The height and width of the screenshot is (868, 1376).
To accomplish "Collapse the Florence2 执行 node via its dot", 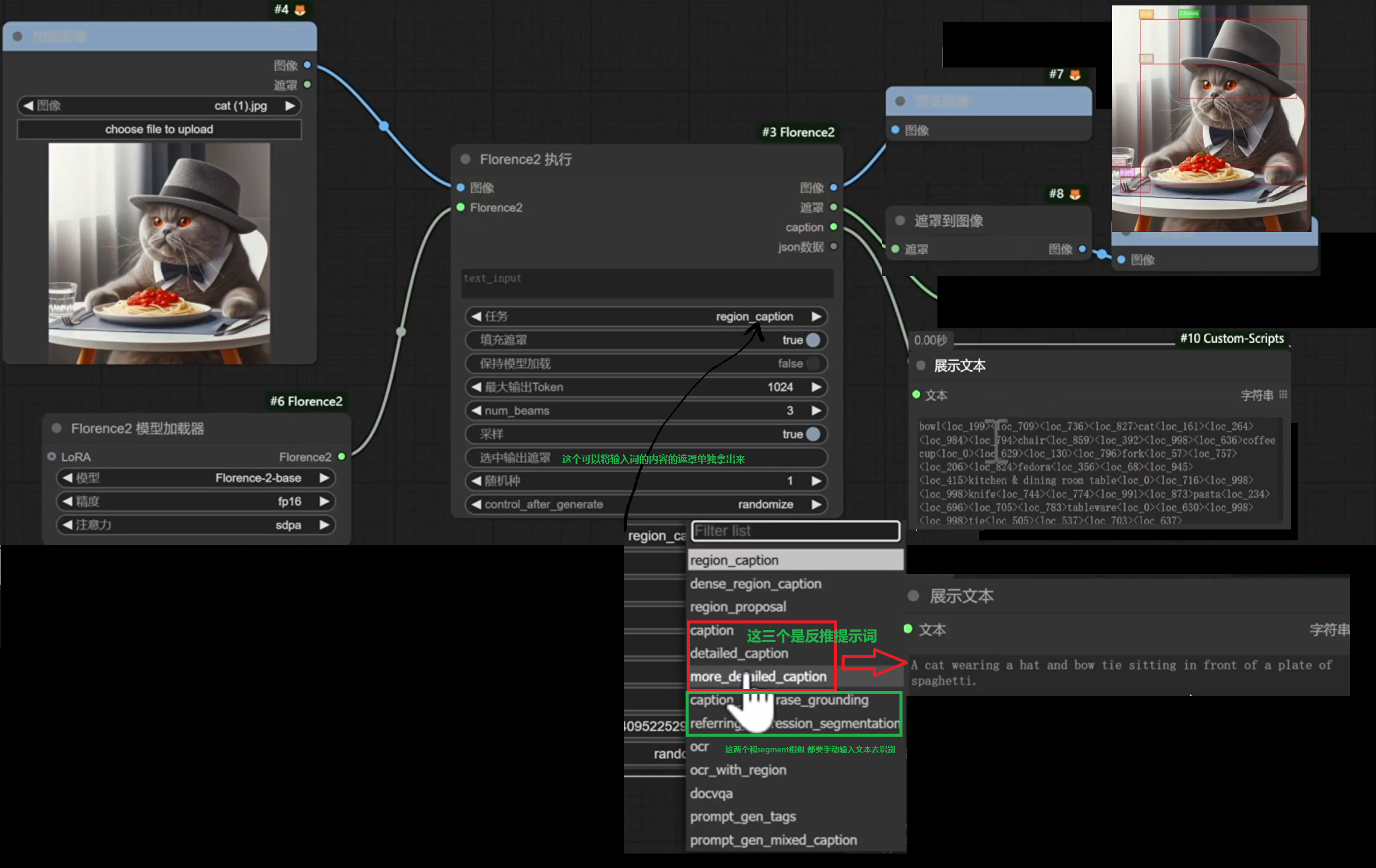I will pyautogui.click(x=465, y=160).
